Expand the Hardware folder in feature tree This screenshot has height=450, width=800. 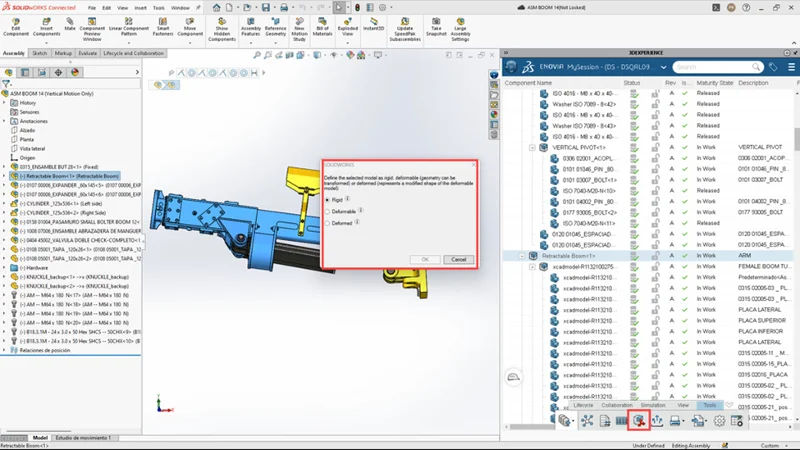[x=5, y=267]
